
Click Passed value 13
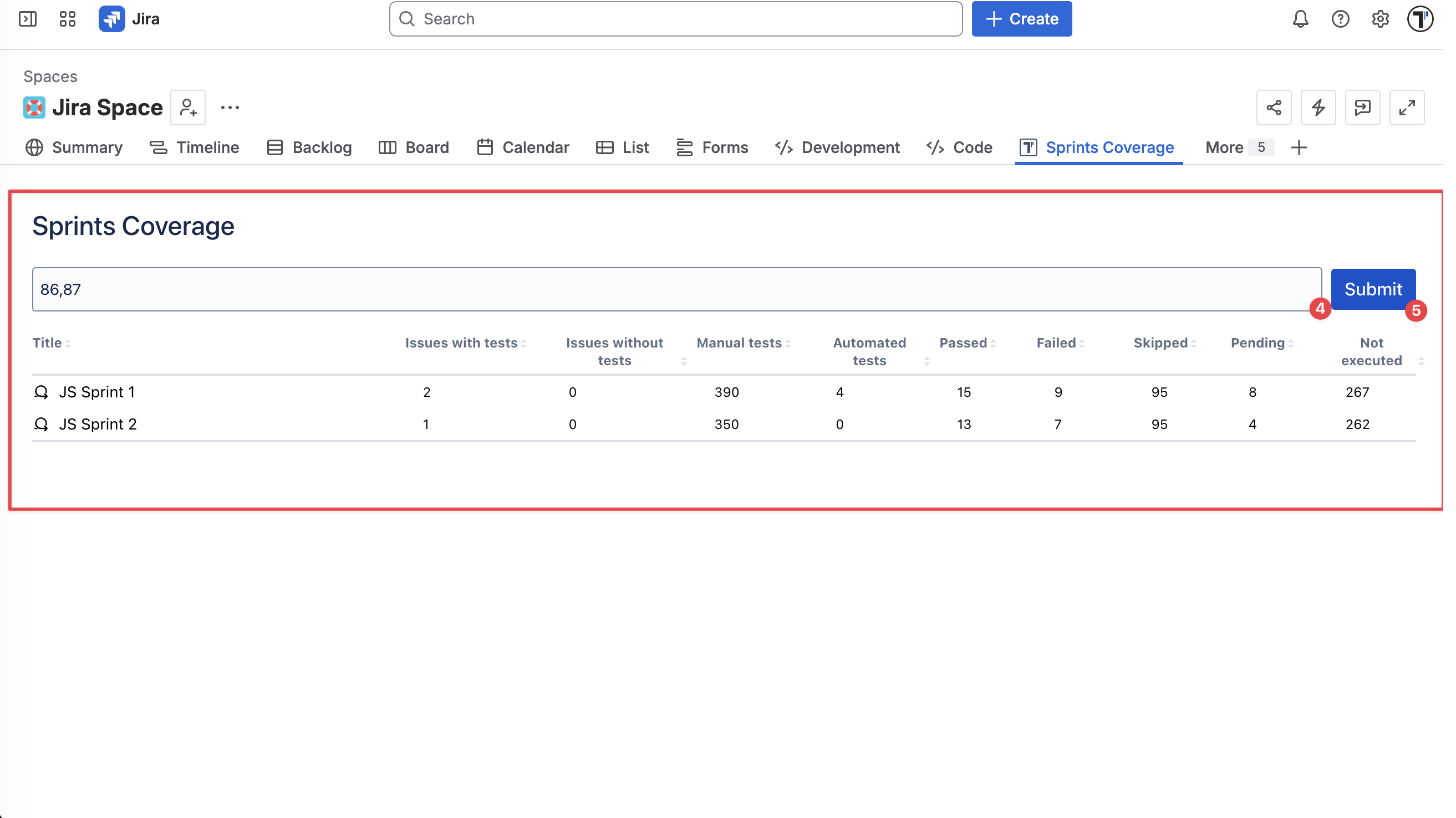point(964,425)
